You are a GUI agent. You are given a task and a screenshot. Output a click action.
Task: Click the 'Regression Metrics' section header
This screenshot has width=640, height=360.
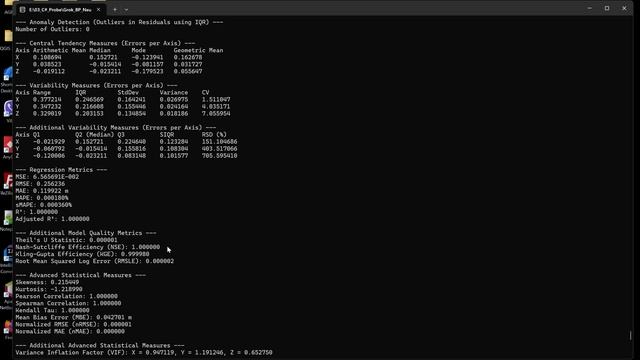pos(61,170)
